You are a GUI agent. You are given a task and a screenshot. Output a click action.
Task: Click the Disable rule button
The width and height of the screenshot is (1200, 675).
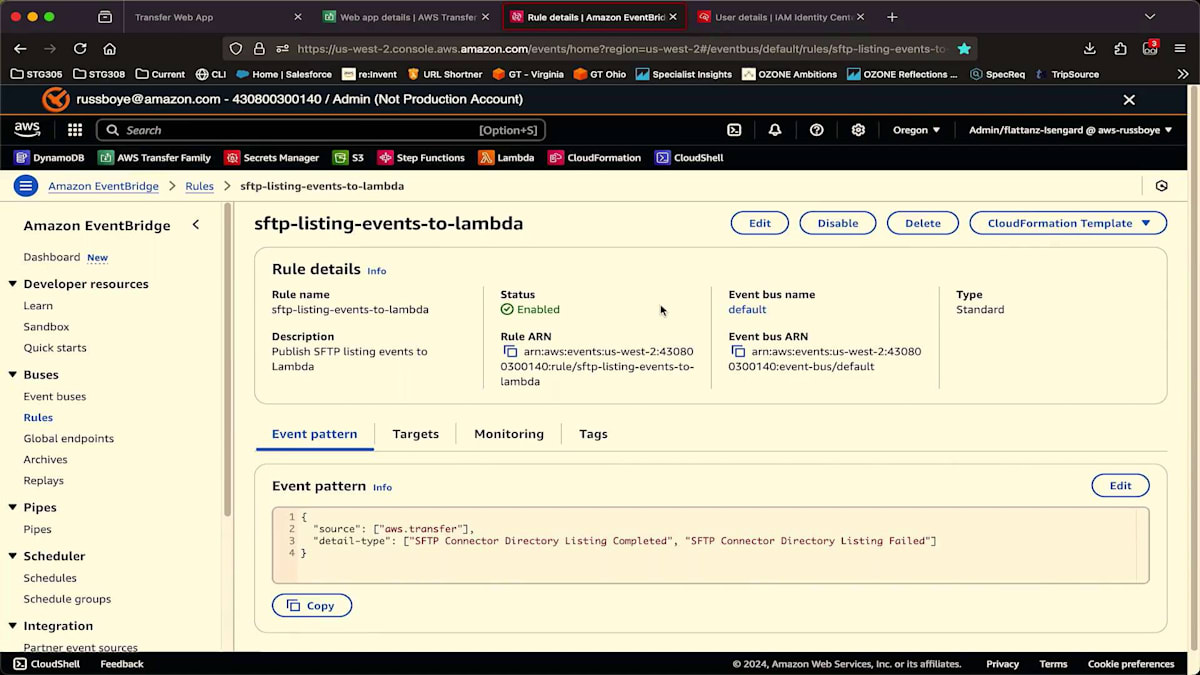coord(838,223)
